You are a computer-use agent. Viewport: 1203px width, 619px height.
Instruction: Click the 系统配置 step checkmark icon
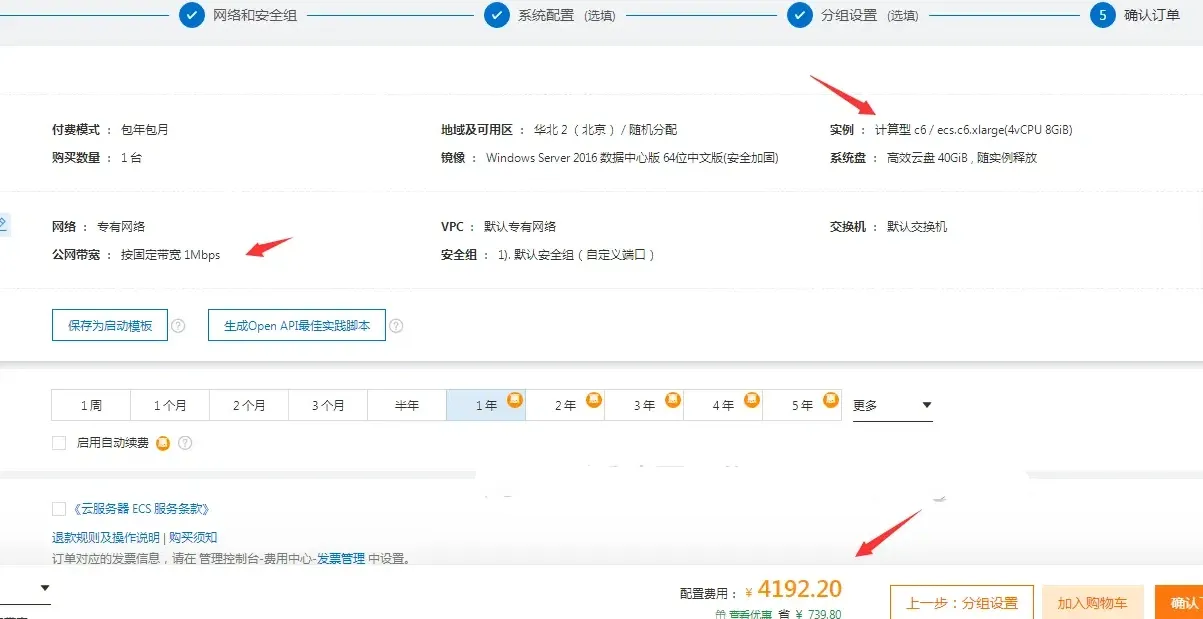[497, 15]
